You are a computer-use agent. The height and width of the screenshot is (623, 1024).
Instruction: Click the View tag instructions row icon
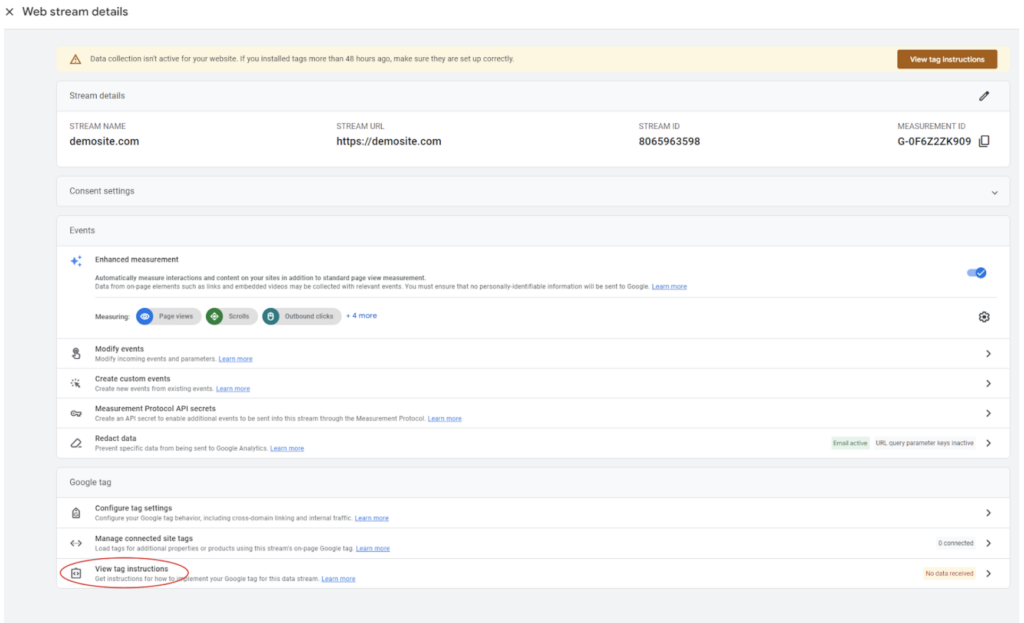(x=76, y=573)
